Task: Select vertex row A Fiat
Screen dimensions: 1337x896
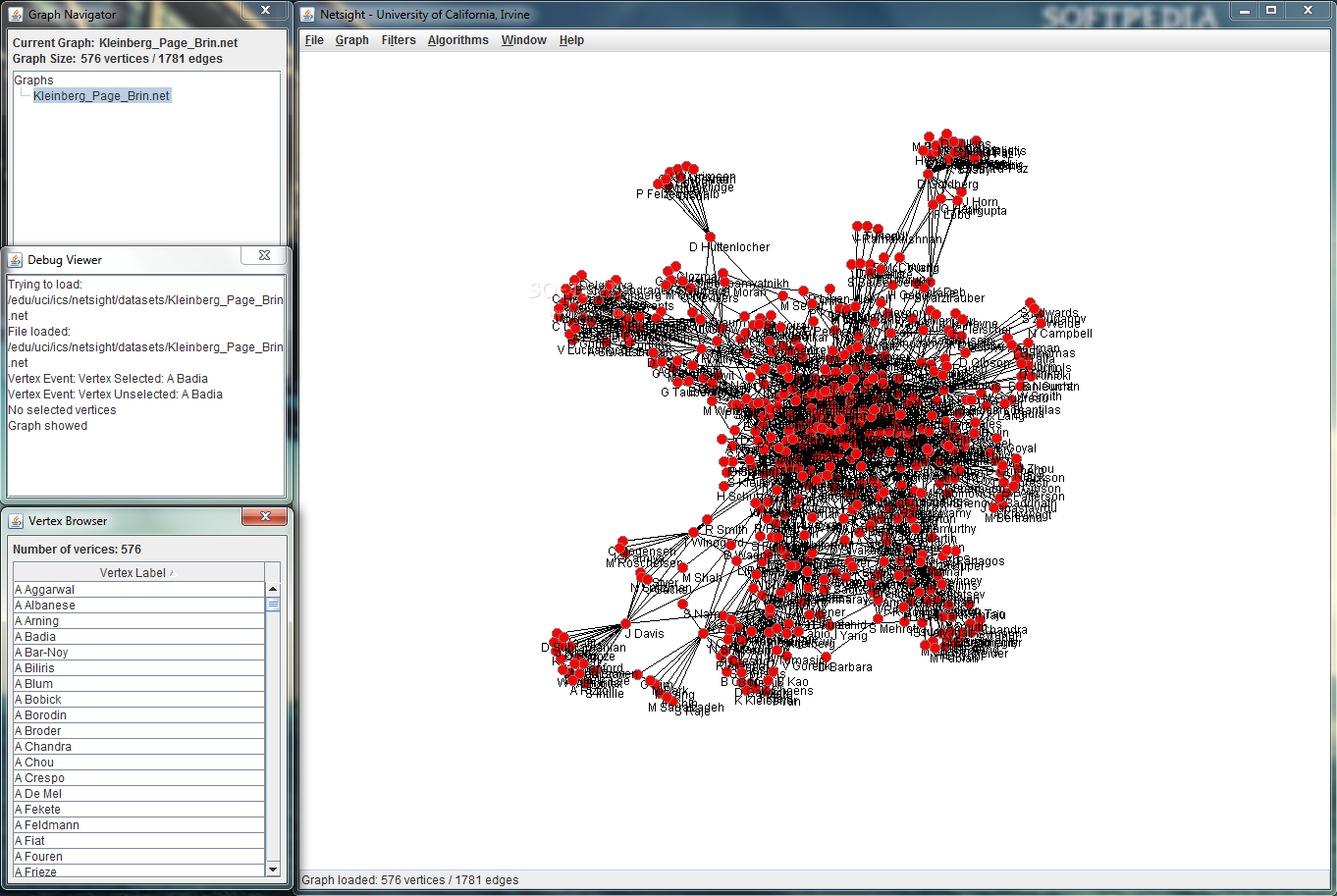Action: pos(138,841)
